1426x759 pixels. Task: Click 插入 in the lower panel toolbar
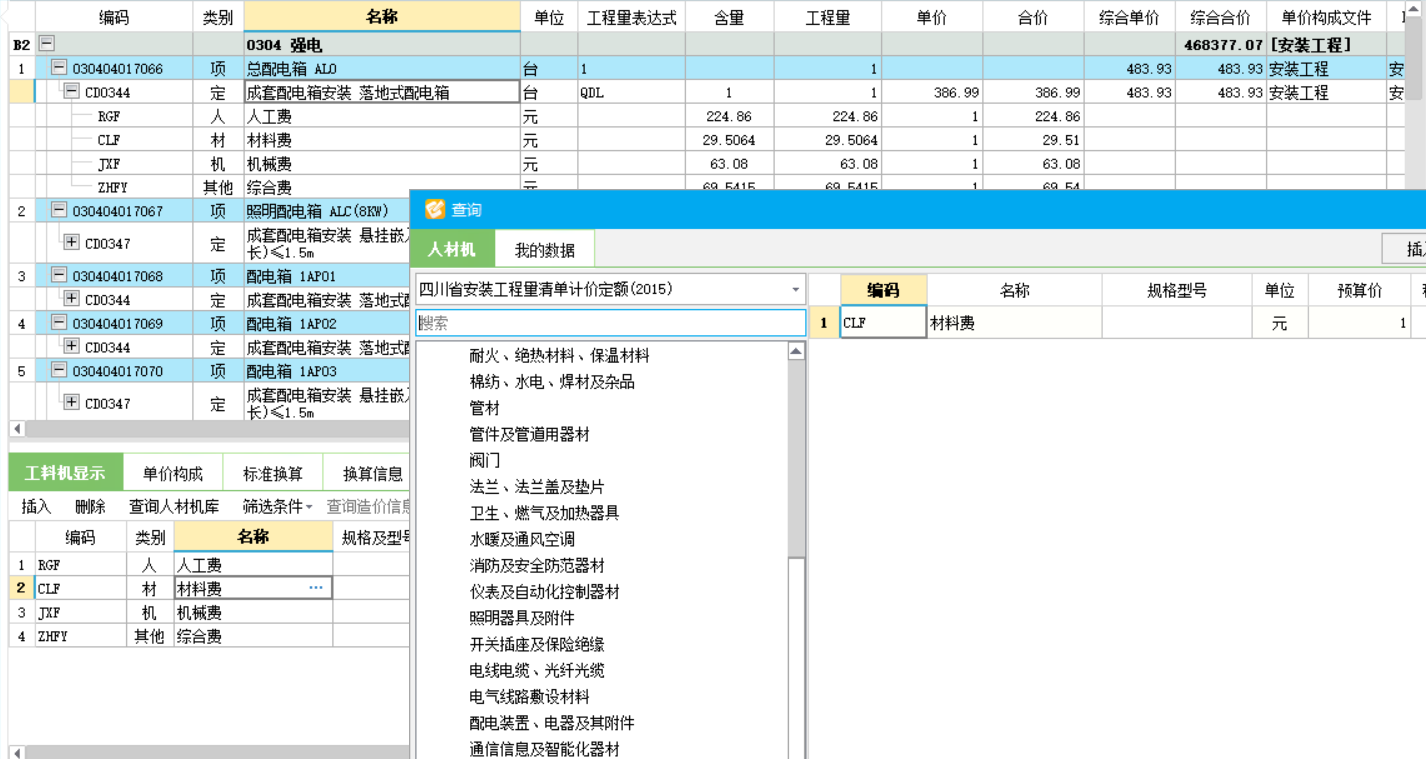pyautogui.click(x=36, y=507)
